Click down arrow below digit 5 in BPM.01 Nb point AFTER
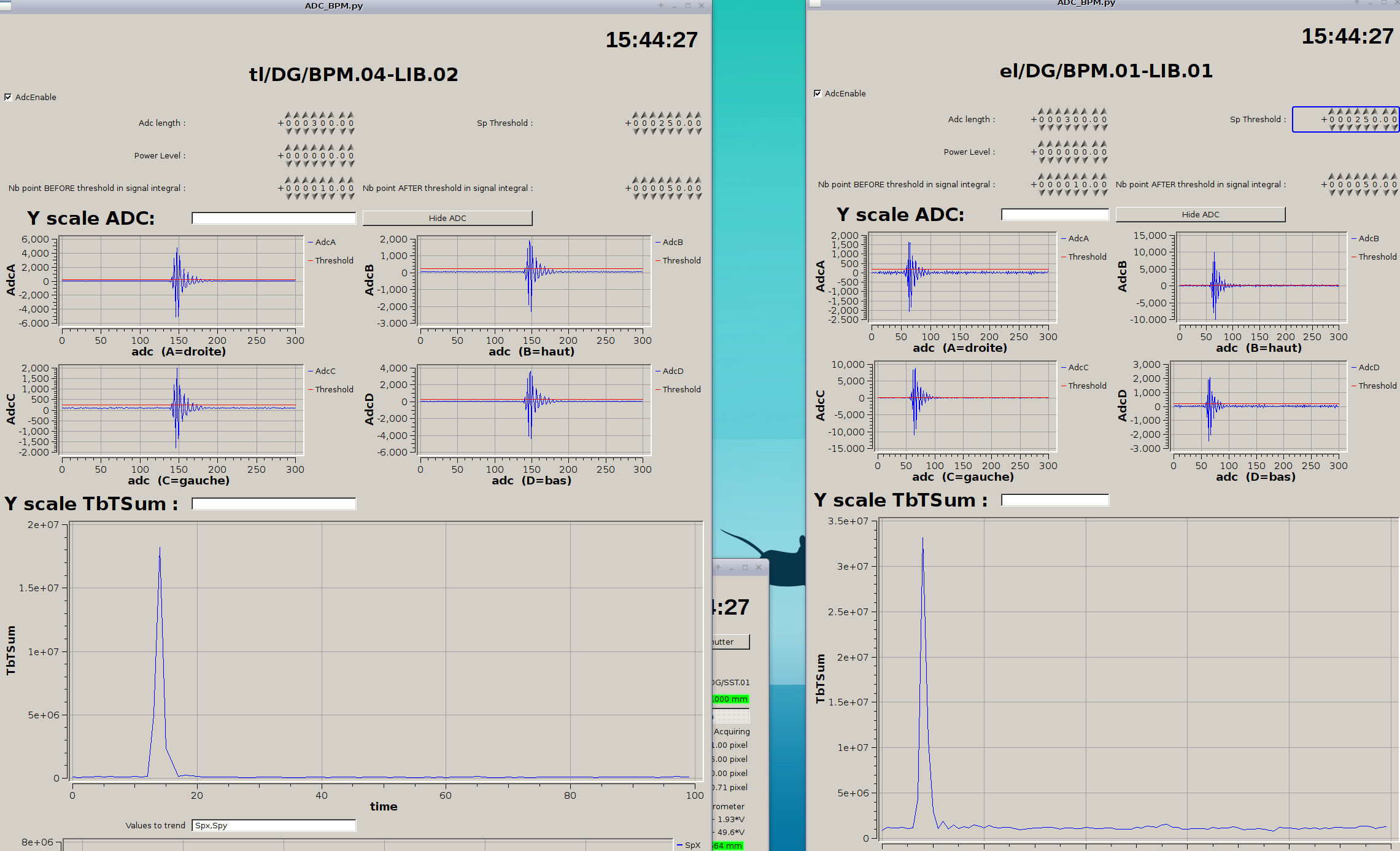Screen dimensions: 1400x851 1367,193
